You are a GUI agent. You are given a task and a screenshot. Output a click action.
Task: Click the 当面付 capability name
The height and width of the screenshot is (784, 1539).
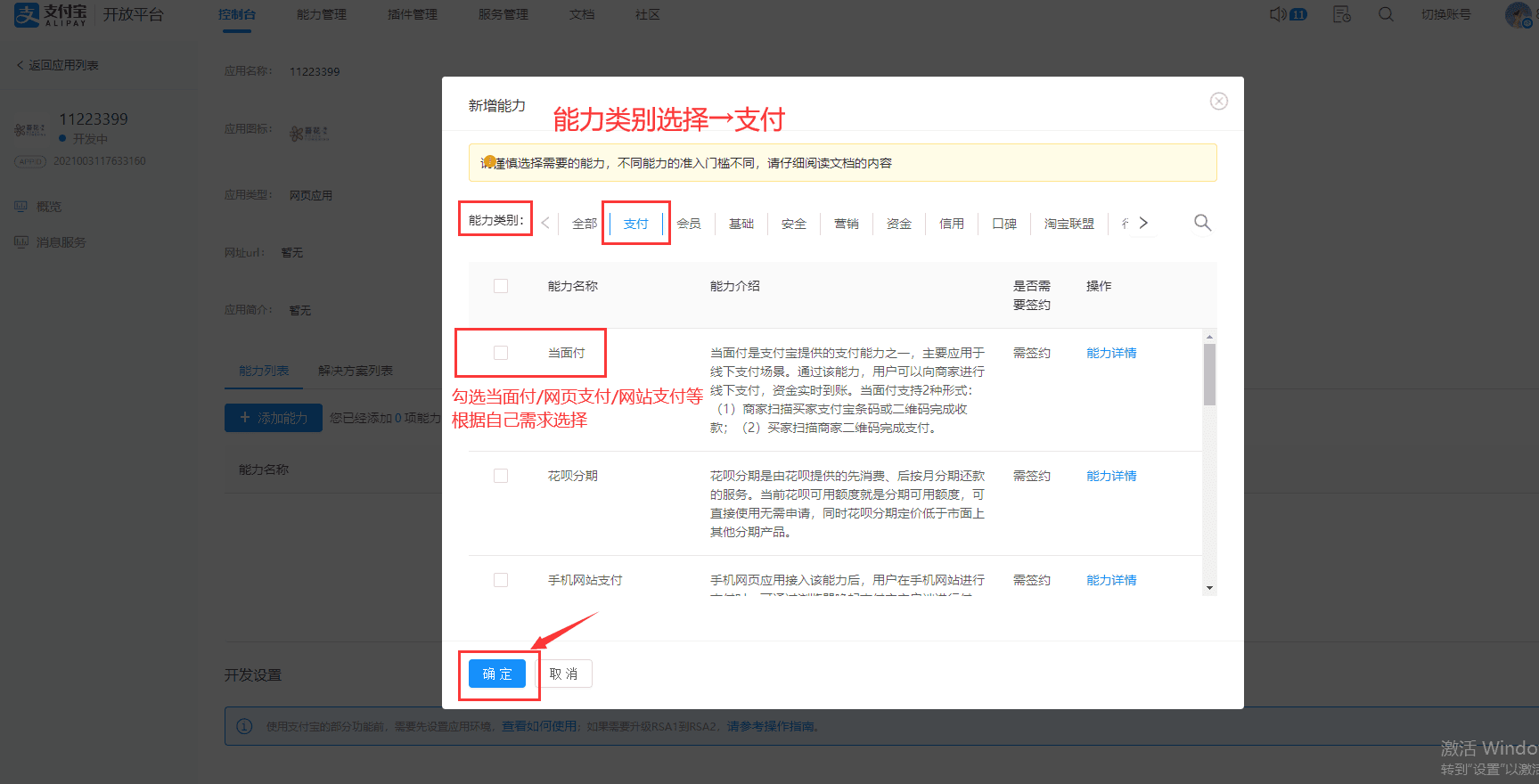(567, 353)
